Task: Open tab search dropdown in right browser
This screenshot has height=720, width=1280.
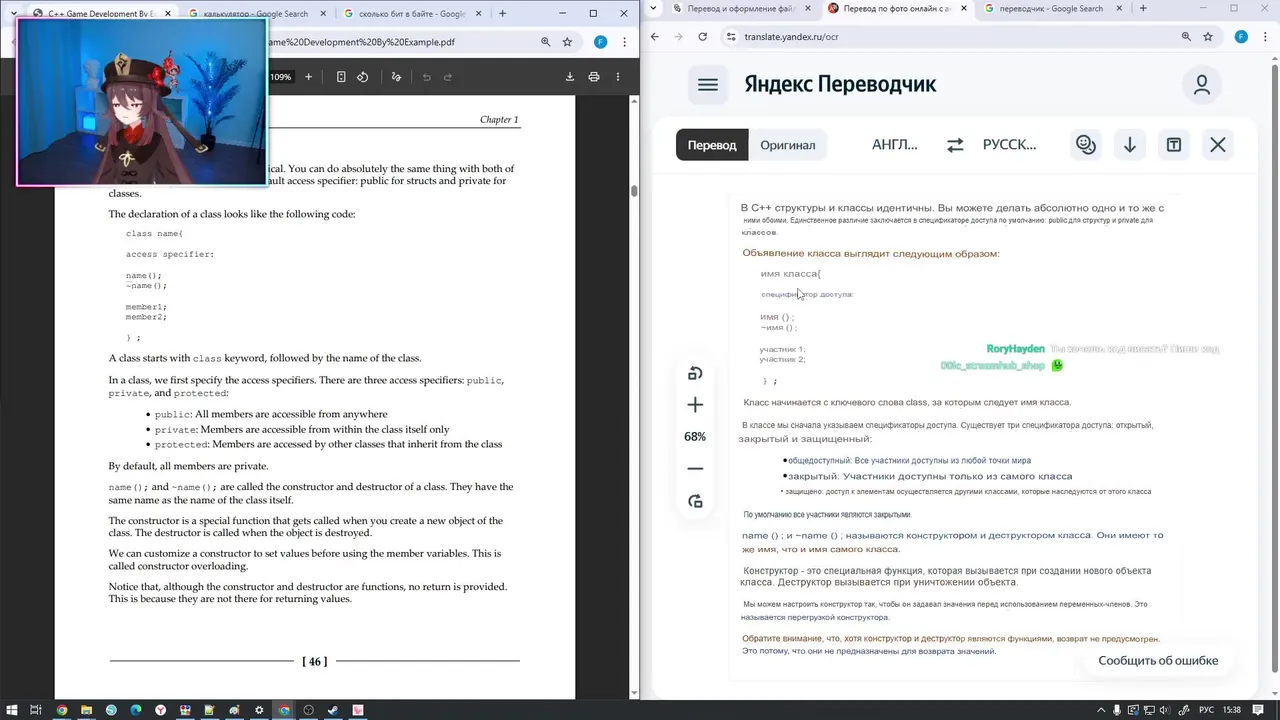Action: pyautogui.click(x=652, y=9)
